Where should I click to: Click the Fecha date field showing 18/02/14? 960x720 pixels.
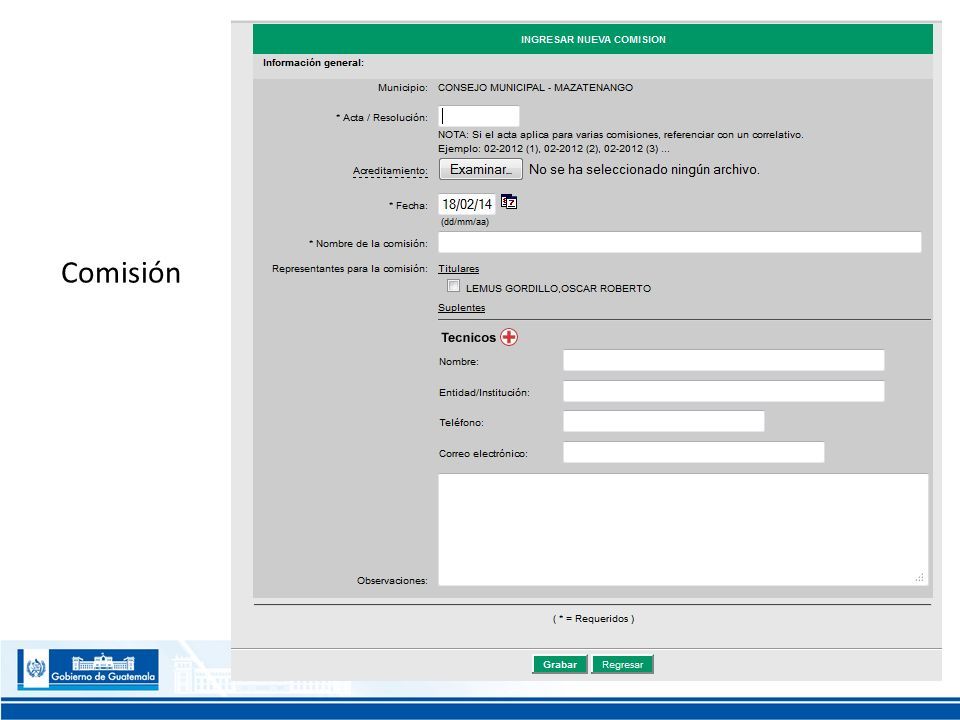pyautogui.click(x=467, y=204)
